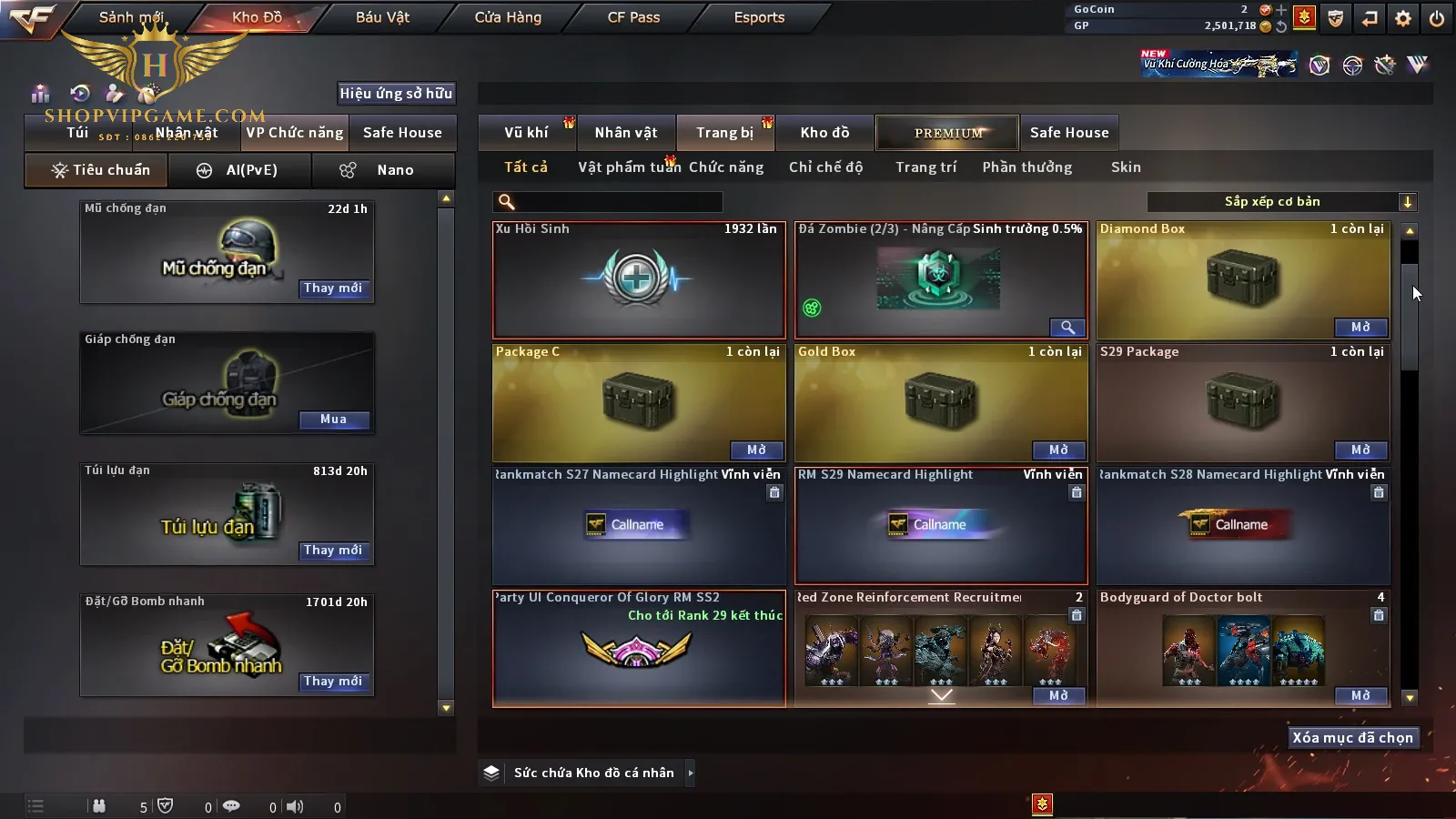The height and width of the screenshot is (819, 1456).
Task: Expand Sức chứa Kho đồ cá nhân arrow
Action: pyautogui.click(x=691, y=773)
